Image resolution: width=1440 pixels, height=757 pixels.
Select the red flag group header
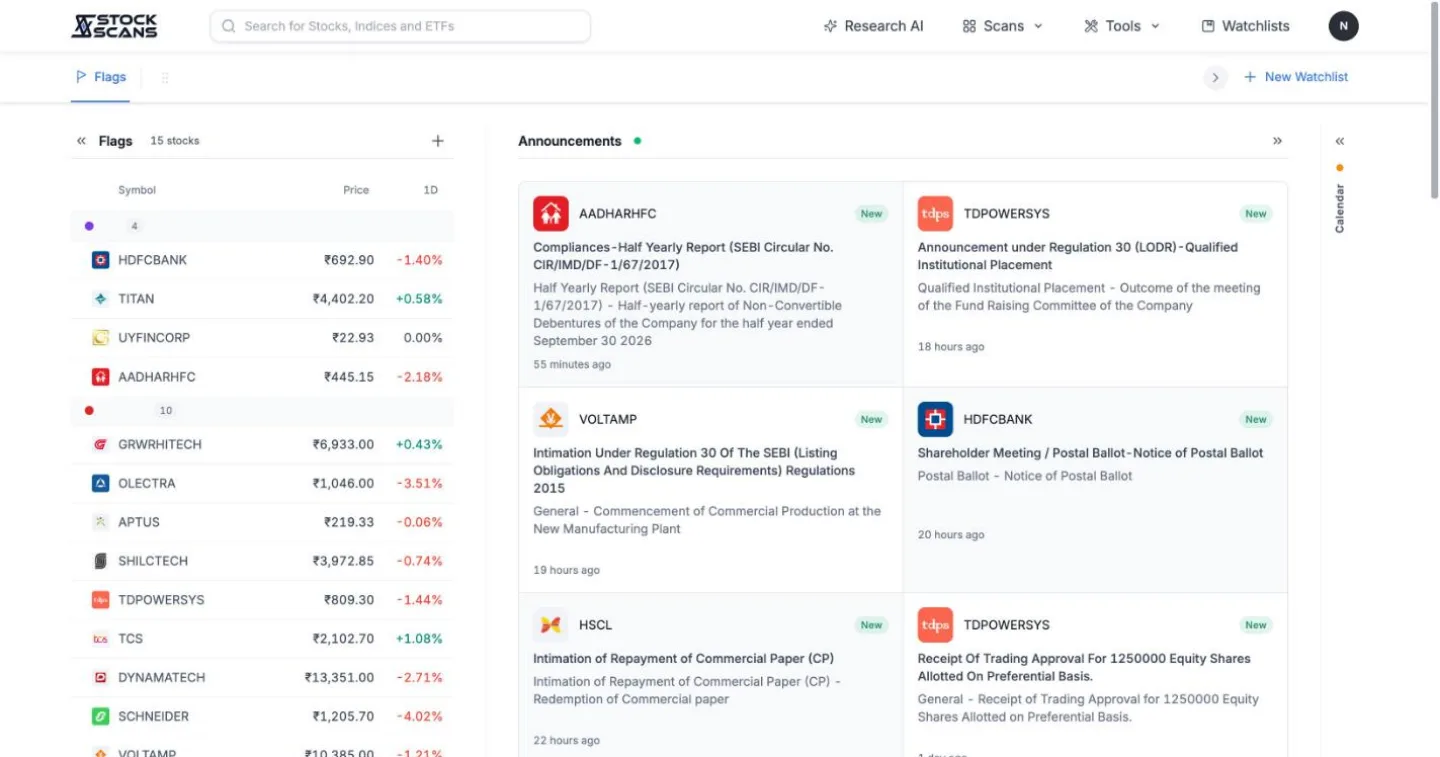coord(262,410)
